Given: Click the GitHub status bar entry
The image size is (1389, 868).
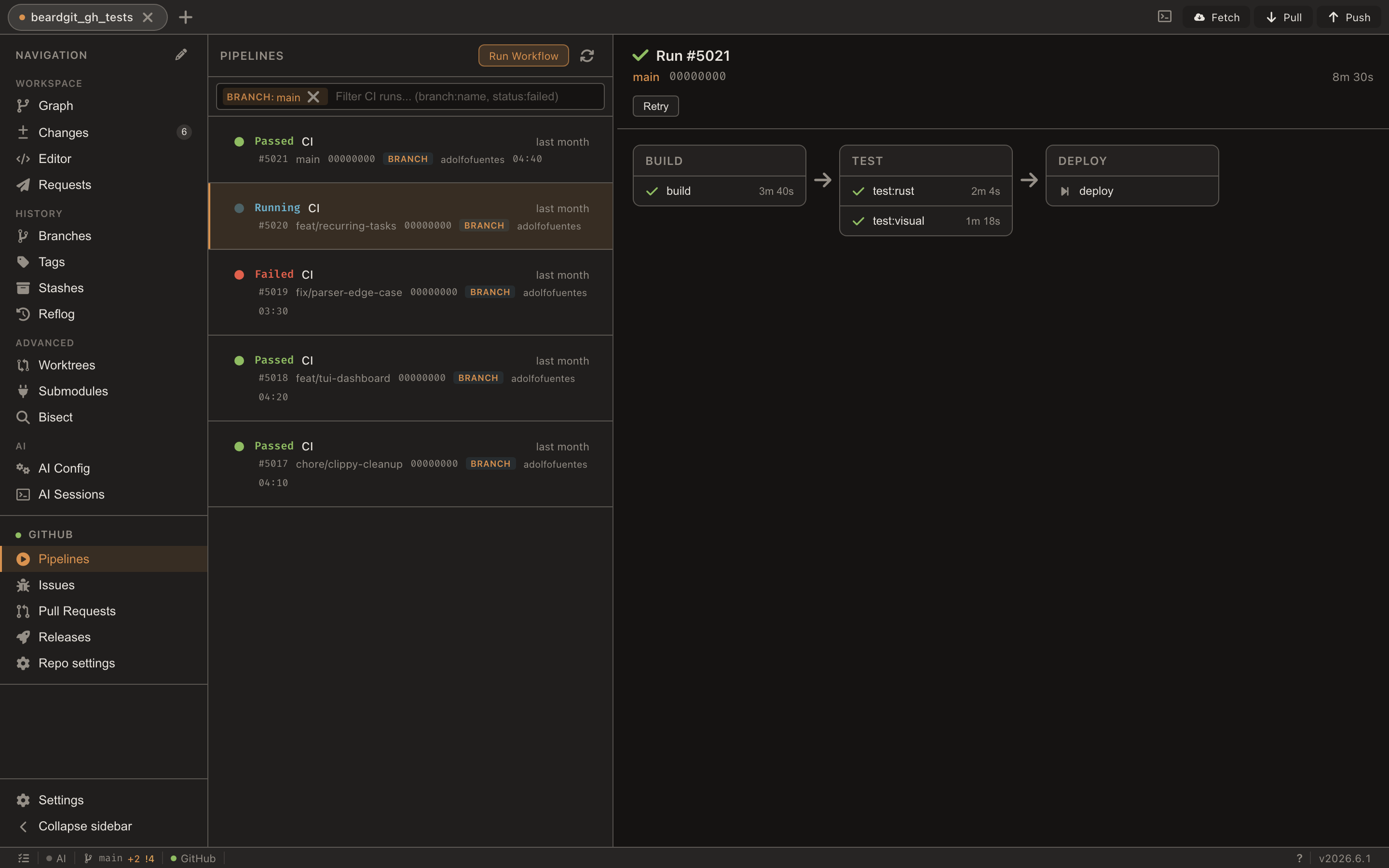Looking at the screenshot, I should [x=193, y=858].
